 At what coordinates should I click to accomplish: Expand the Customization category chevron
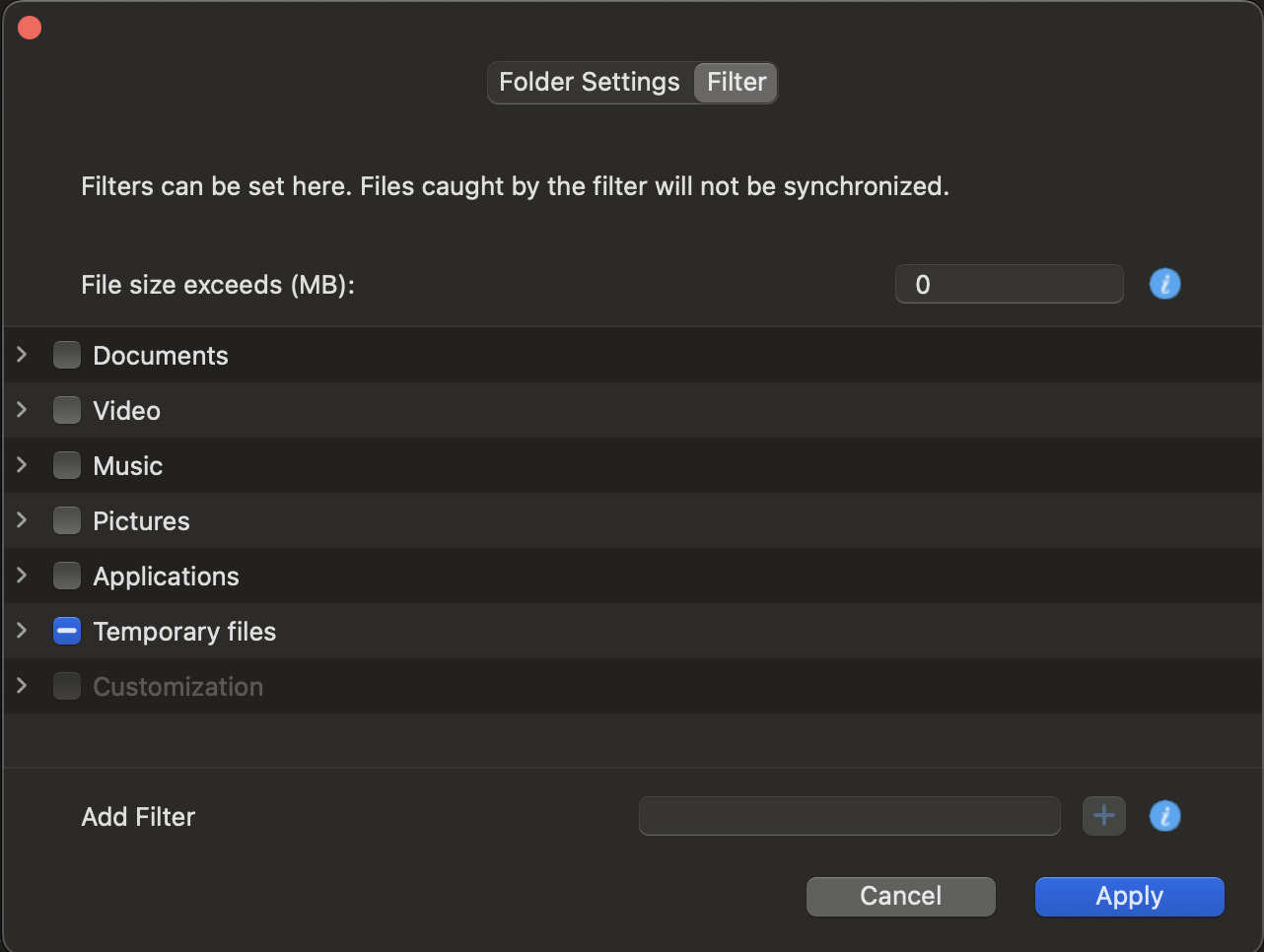click(22, 685)
